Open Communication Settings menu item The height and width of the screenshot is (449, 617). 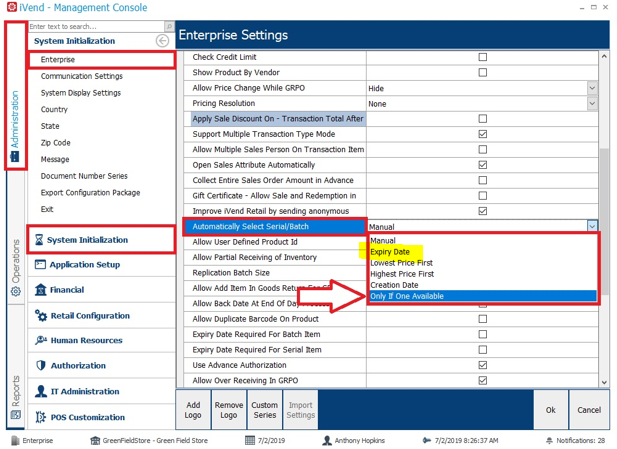pos(82,76)
